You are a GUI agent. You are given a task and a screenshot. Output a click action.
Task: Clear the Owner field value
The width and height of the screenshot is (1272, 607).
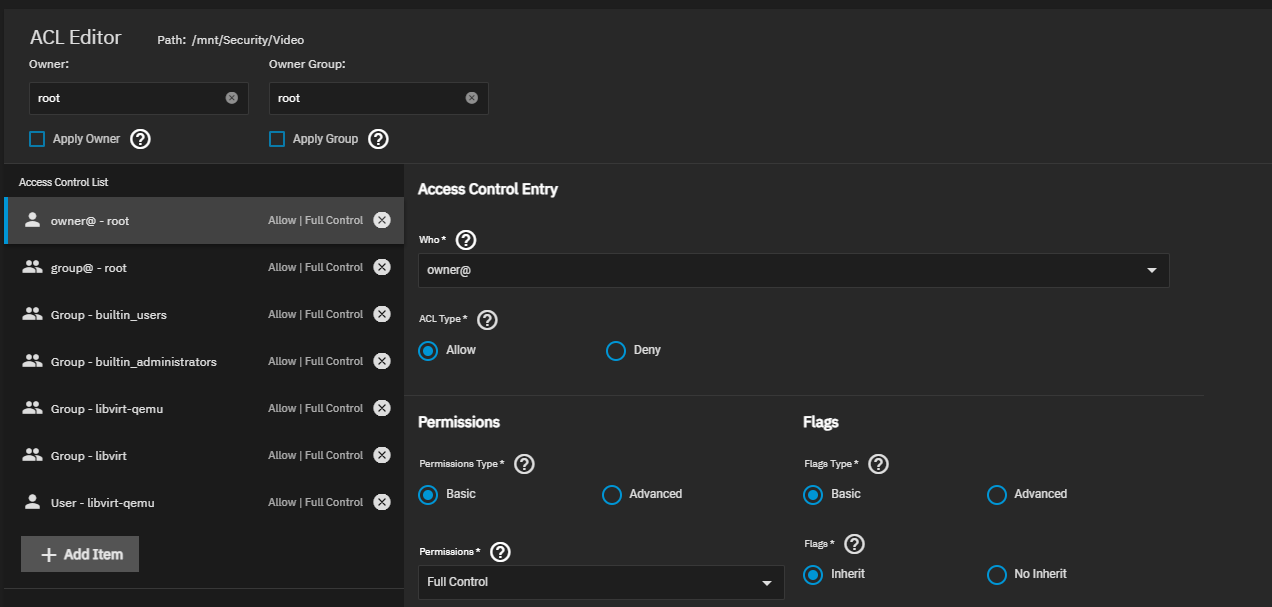(x=232, y=98)
